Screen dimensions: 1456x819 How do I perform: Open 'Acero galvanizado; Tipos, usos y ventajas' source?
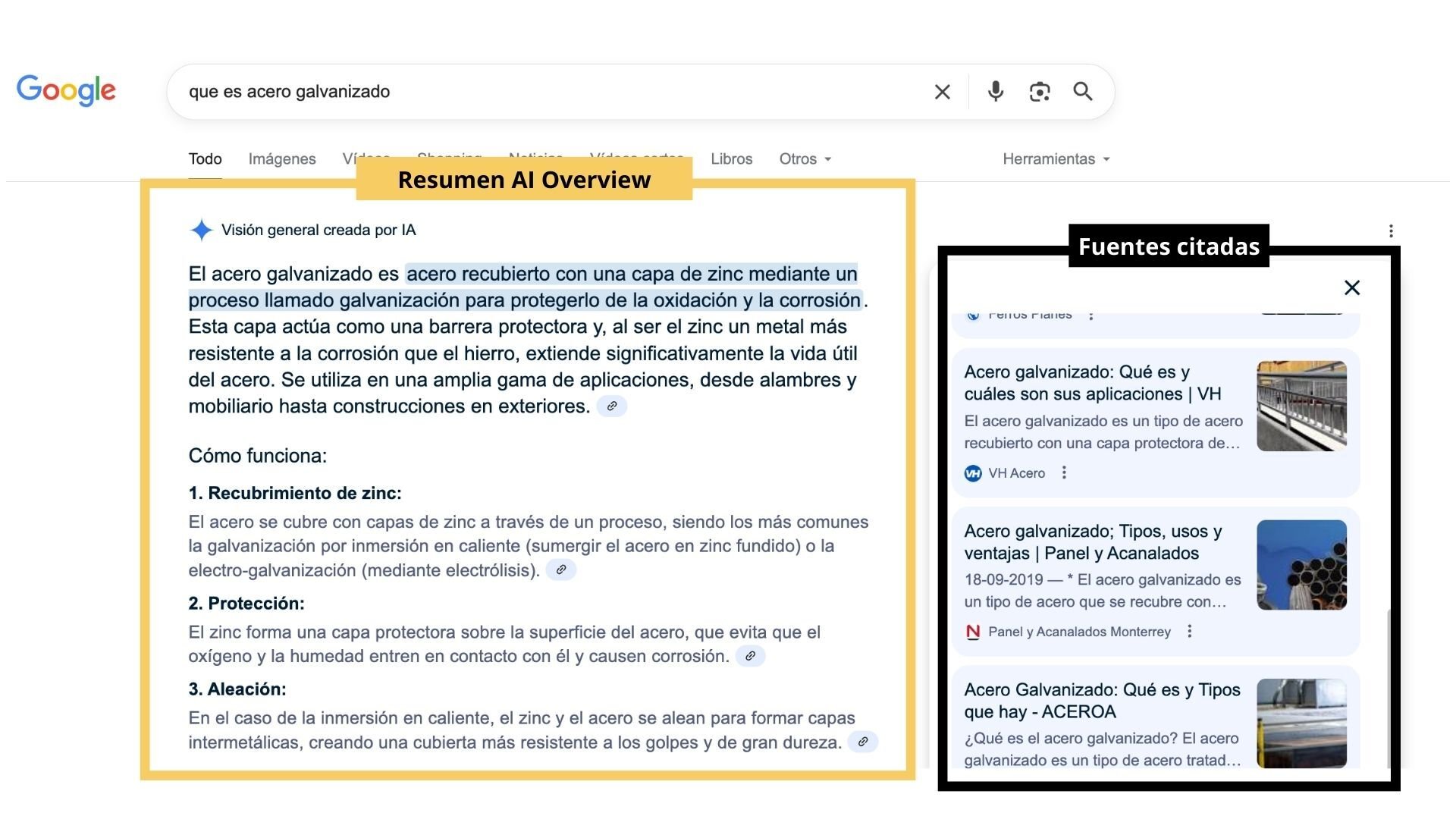(x=1093, y=542)
